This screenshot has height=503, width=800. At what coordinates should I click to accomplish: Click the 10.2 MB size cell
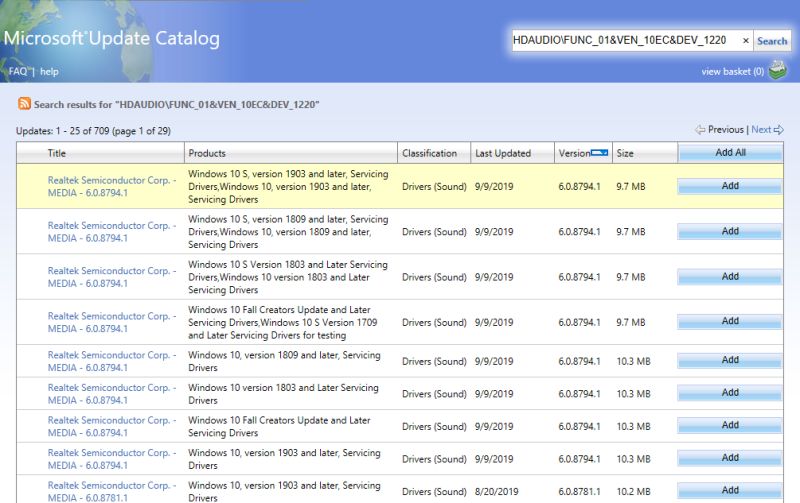633,492
